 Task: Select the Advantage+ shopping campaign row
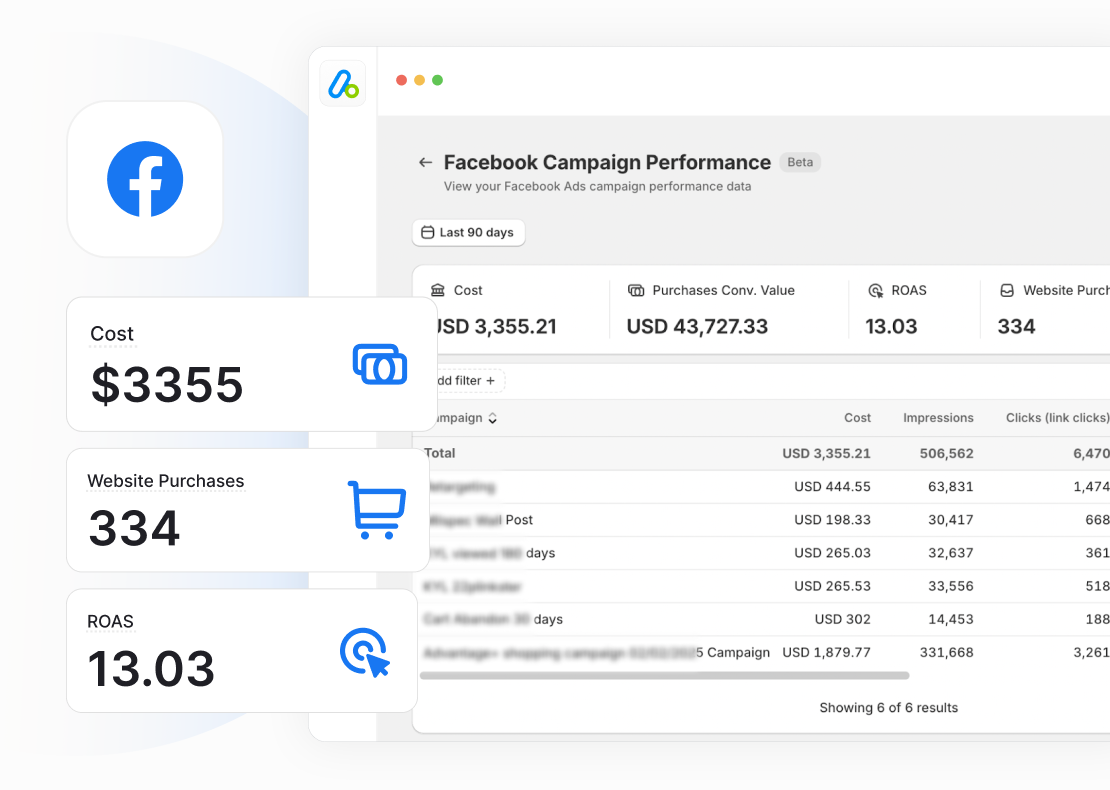[596, 652]
